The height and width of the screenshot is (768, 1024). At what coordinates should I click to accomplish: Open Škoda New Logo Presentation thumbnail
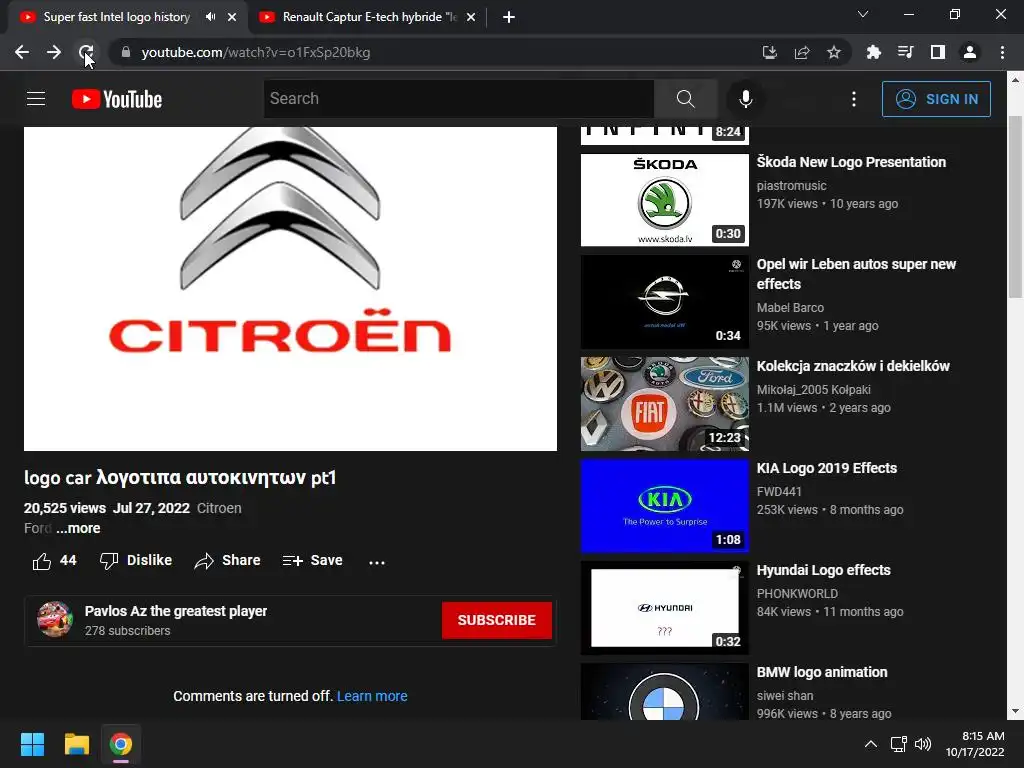pyautogui.click(x=664, y=200)
